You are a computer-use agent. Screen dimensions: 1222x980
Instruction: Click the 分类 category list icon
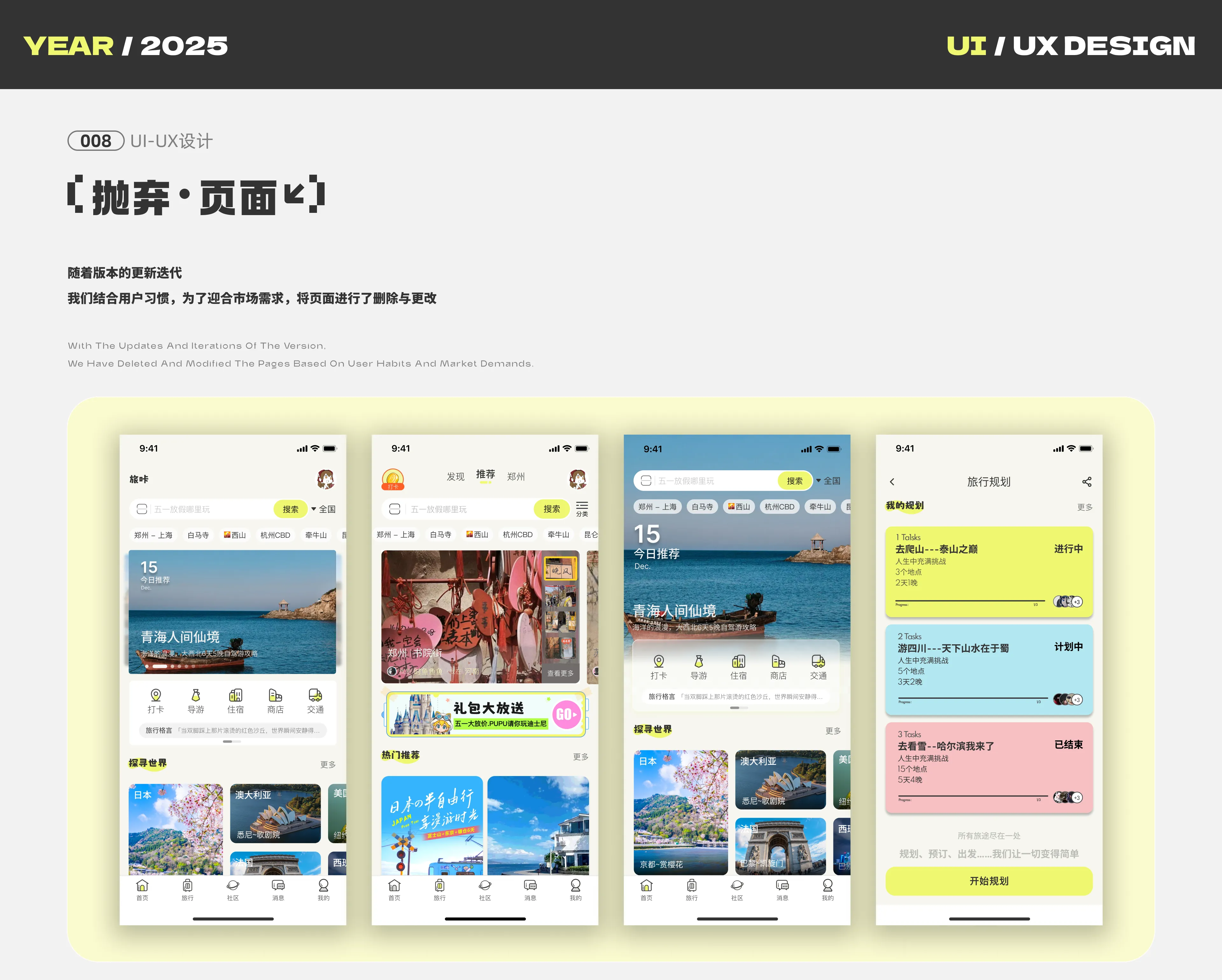tap(581, 508)
